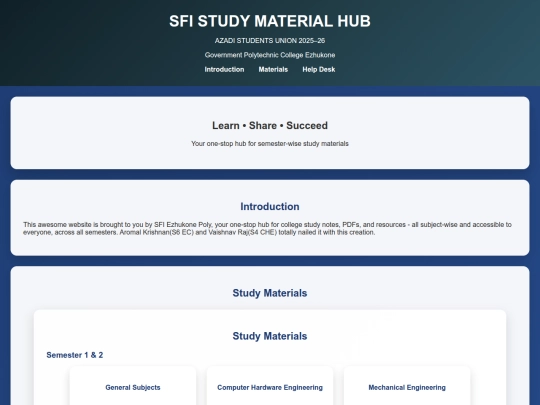The image size is (540, 405).
Task: Open the General Subjects card
Action: (133, 386)
